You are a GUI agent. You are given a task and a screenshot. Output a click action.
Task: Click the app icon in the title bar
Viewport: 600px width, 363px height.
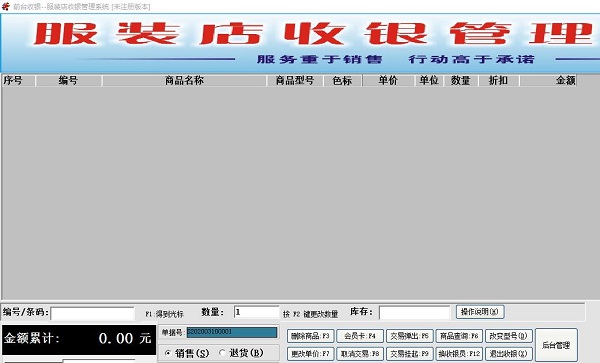5,7
